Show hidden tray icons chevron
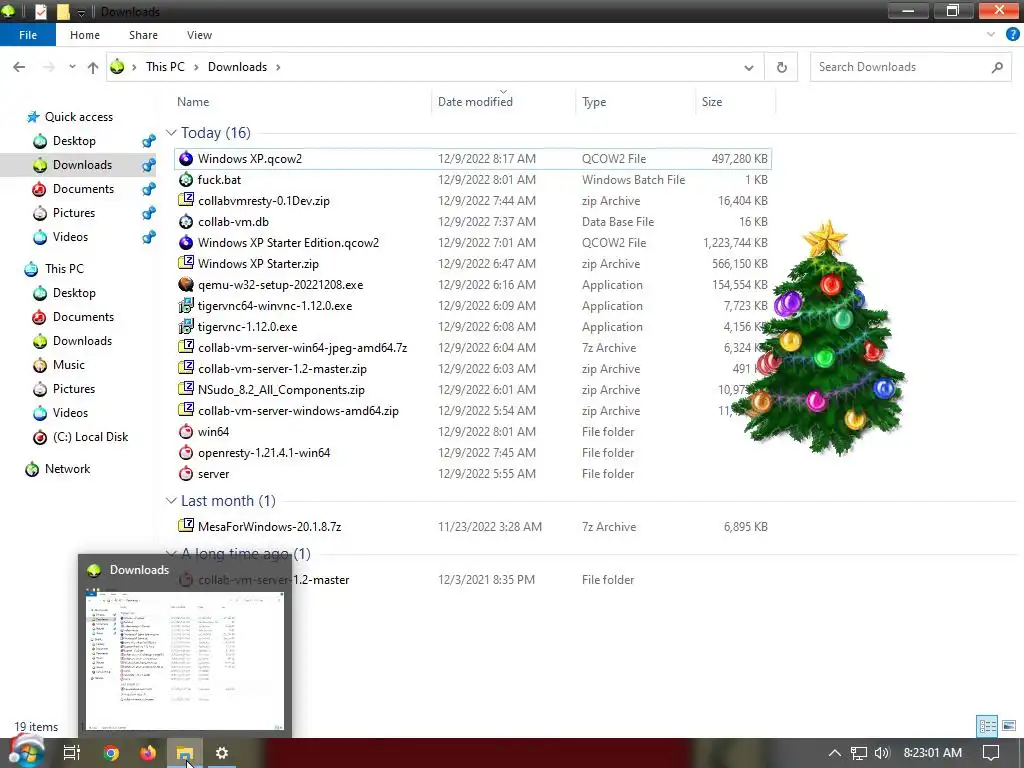Viewport: 1024px width, 768px height. tap(834, 753)
